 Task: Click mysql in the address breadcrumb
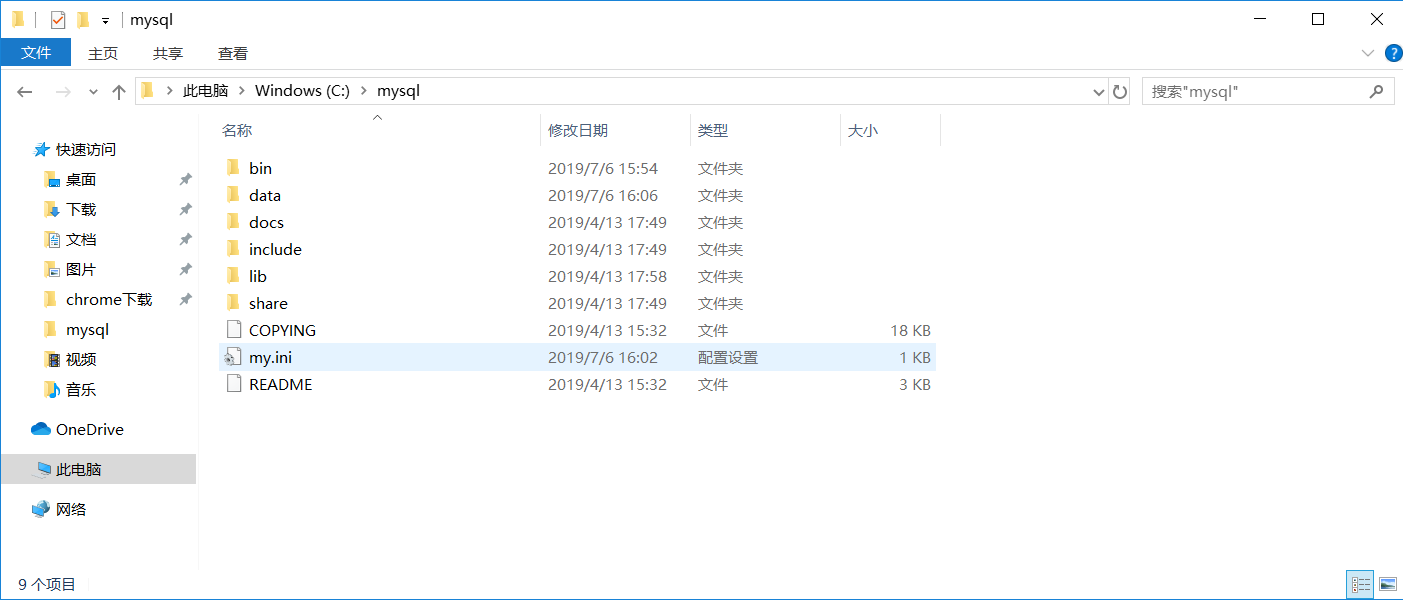(x=398, y=91)
